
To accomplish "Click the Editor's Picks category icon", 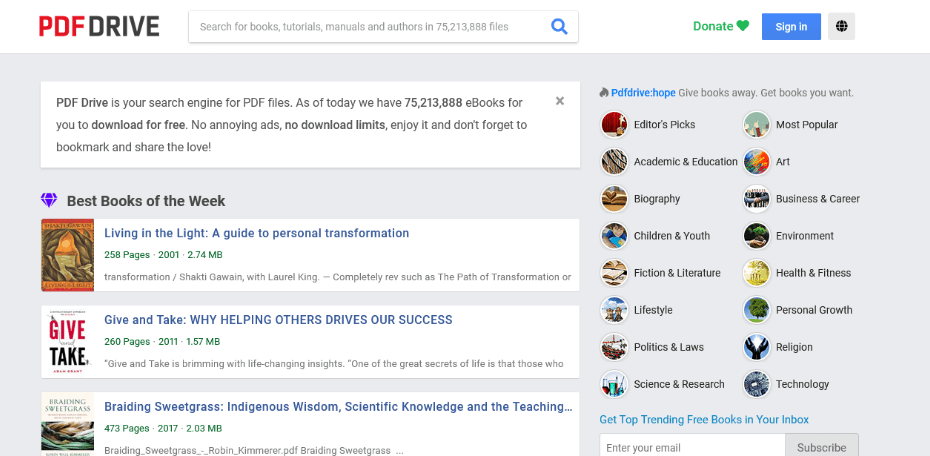I will click(x=614, y=125).
